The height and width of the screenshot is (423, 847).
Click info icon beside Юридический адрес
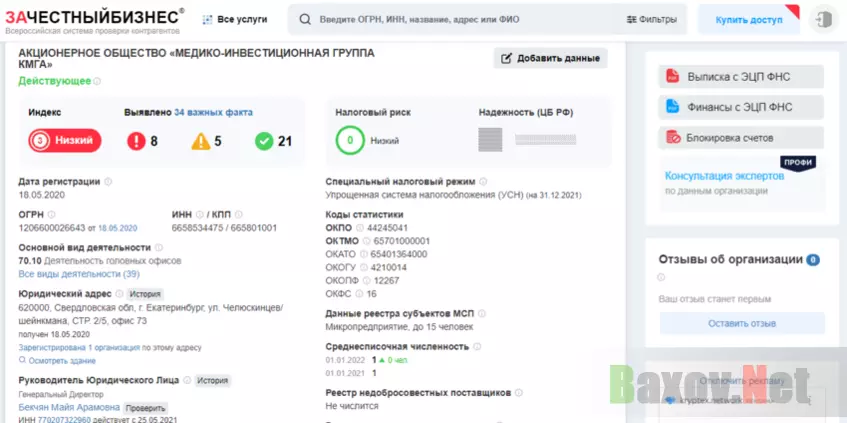coord(119,294)
